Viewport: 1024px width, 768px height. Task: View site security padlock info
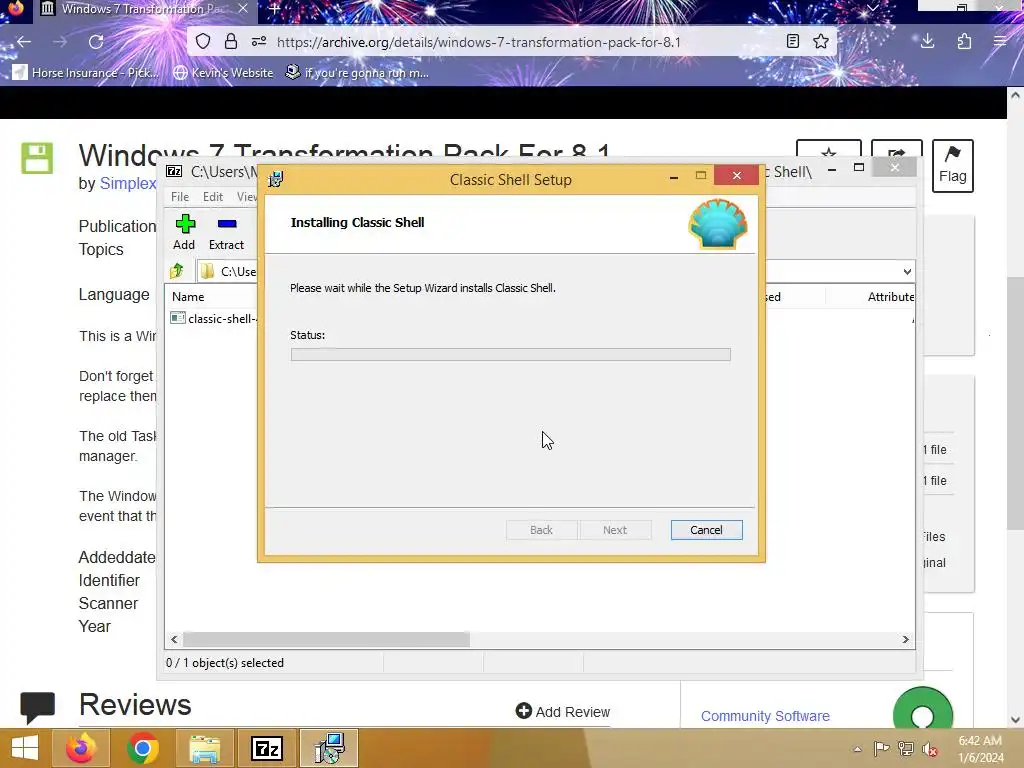pyautogui.click(x=231, y=42)
